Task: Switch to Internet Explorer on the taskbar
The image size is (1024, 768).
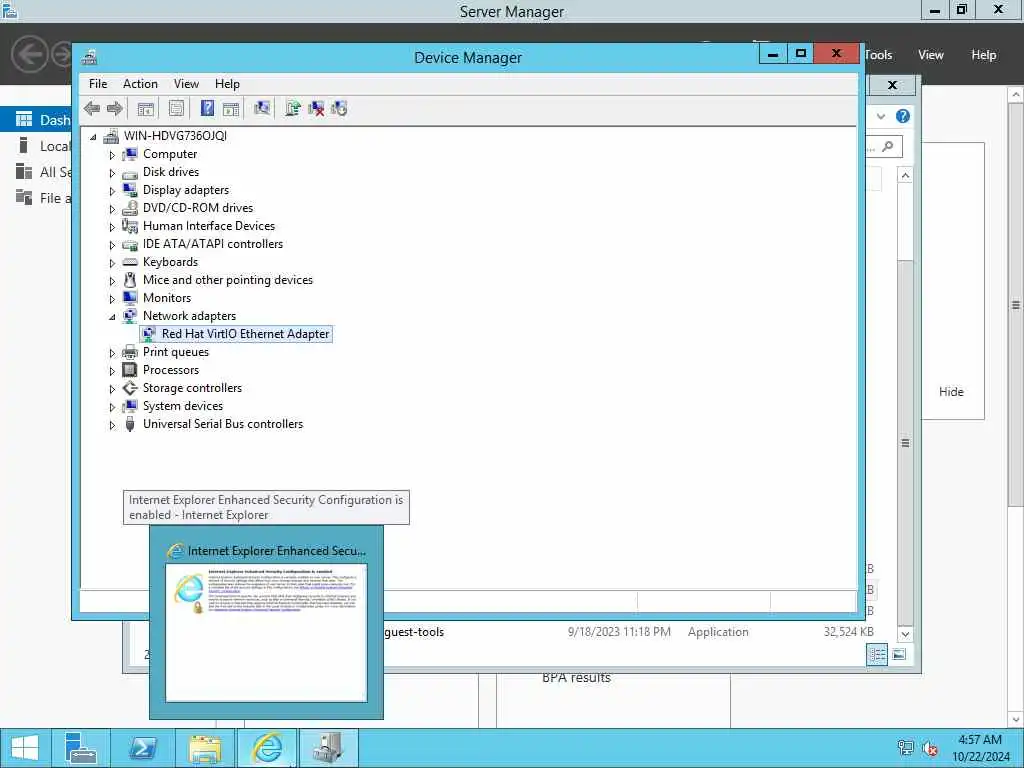Action: point(266,748)
